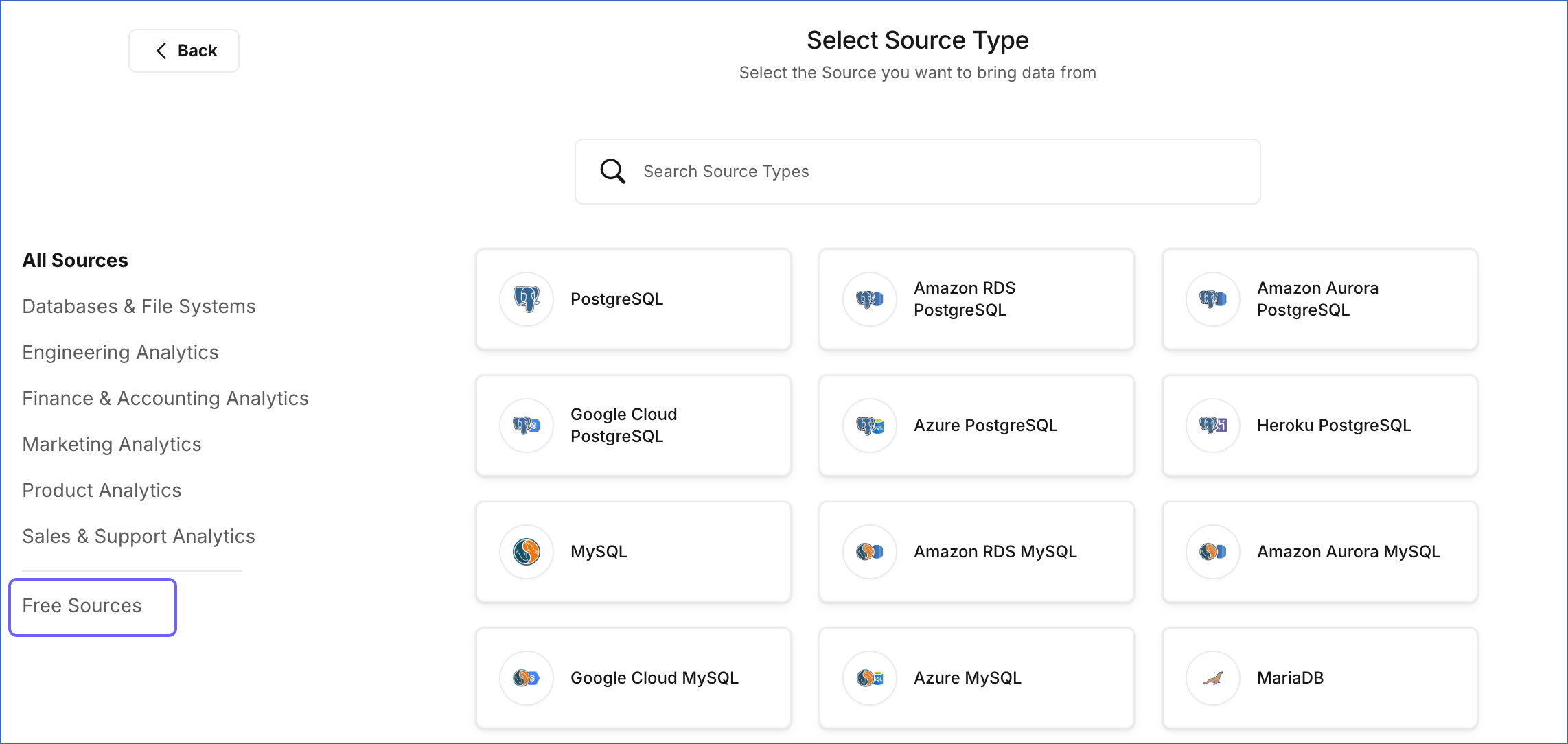Choose the Azure PostgreSQL label
The height and width of the screenshot is (744, 1568).
click(985, 426)
